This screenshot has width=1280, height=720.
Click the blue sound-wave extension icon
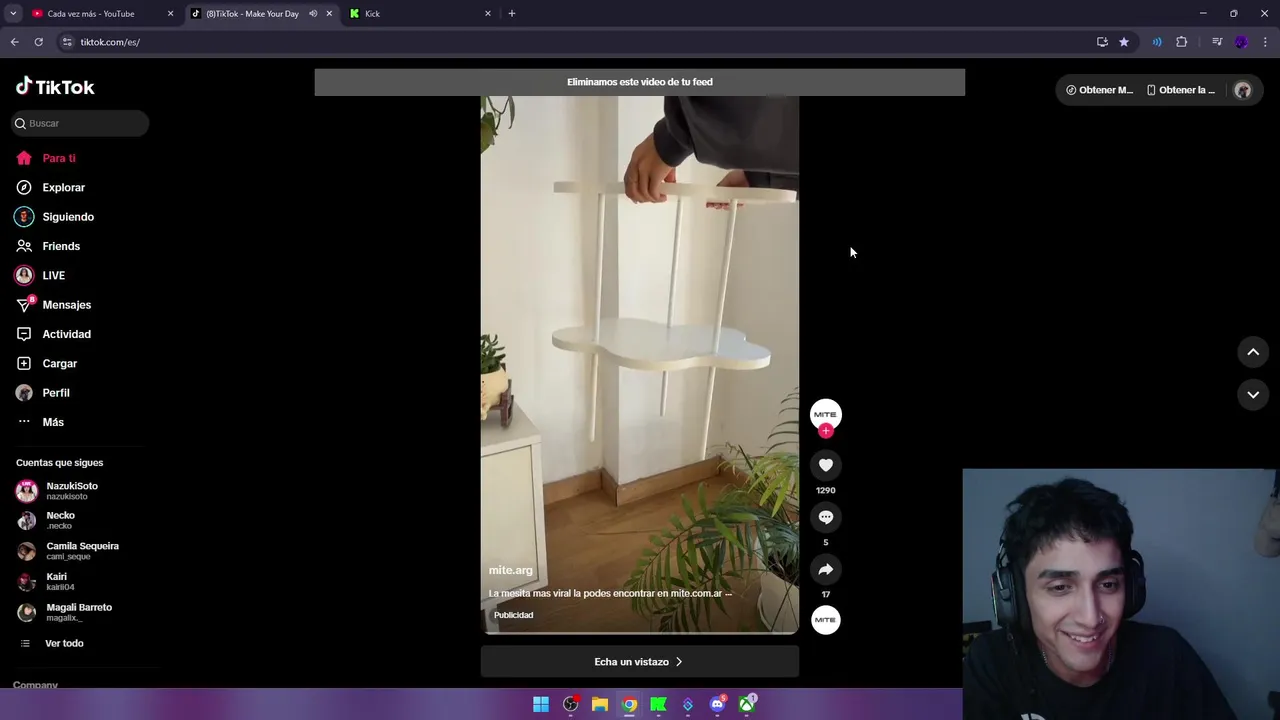(x=1157, y=42)
